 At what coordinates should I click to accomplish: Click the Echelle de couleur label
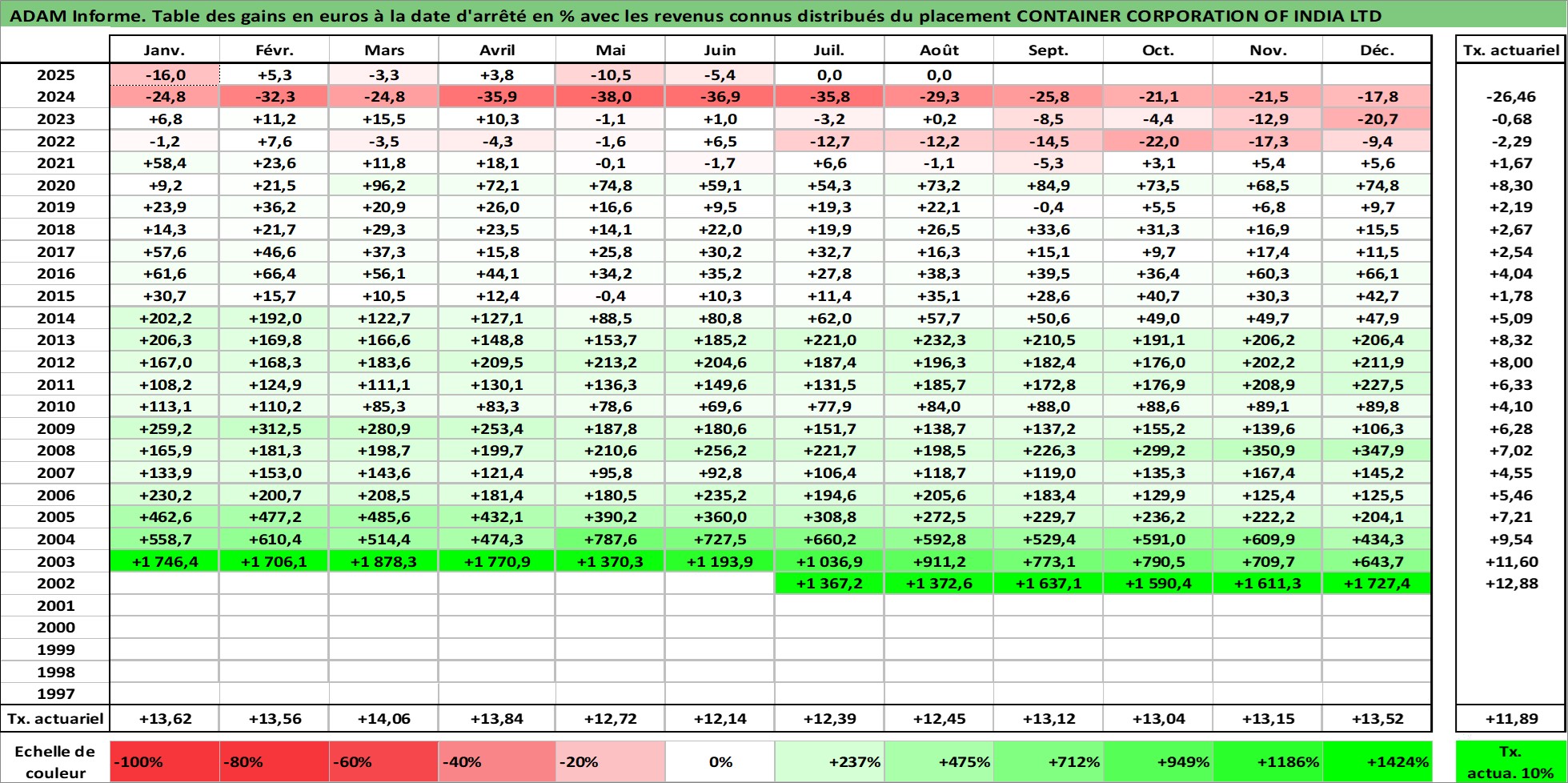pyautogui.click(x=55, y=762)
